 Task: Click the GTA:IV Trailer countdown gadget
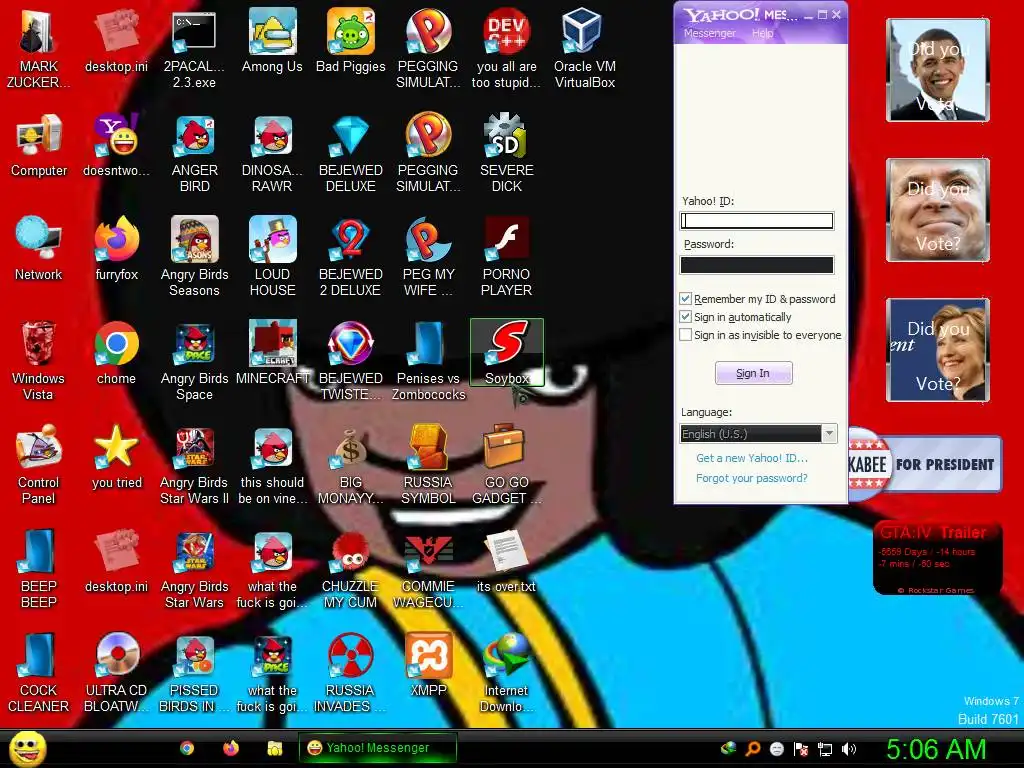coord(937,558)
